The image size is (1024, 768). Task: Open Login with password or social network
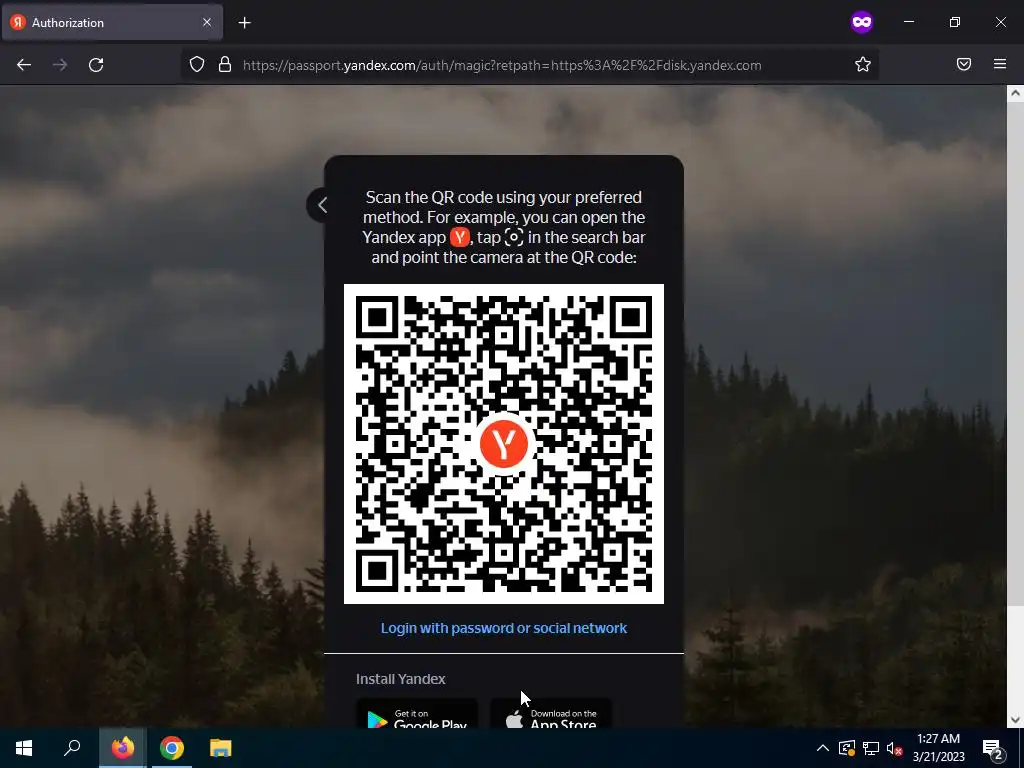[x=504, y=628]
